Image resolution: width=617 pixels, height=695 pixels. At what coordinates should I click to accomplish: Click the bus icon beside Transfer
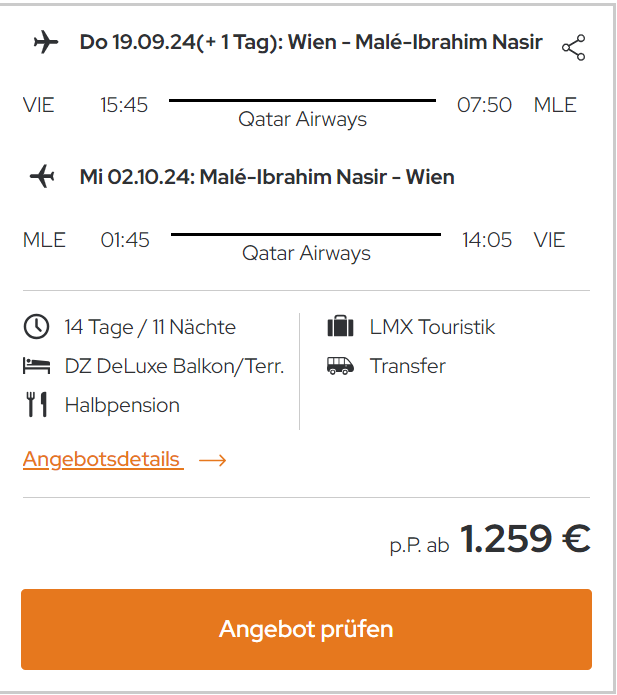(340, 366)
